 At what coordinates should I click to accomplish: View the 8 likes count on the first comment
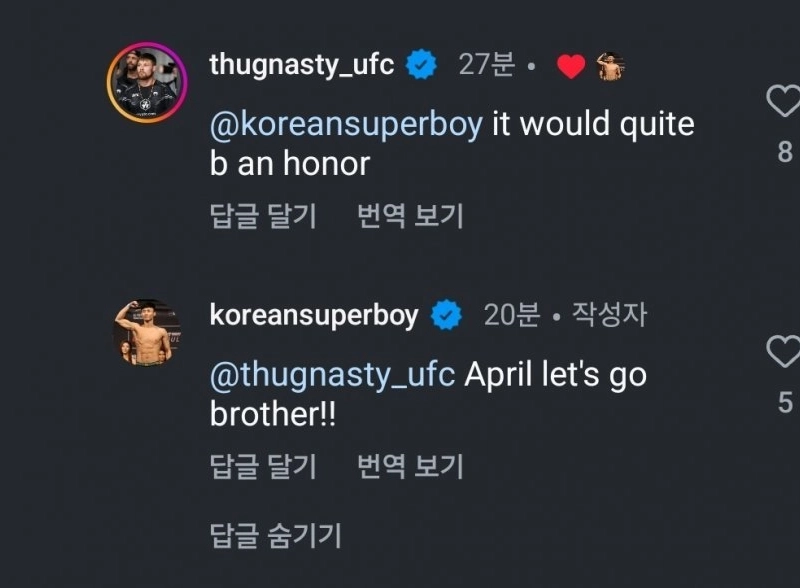(x=785, y=152)
